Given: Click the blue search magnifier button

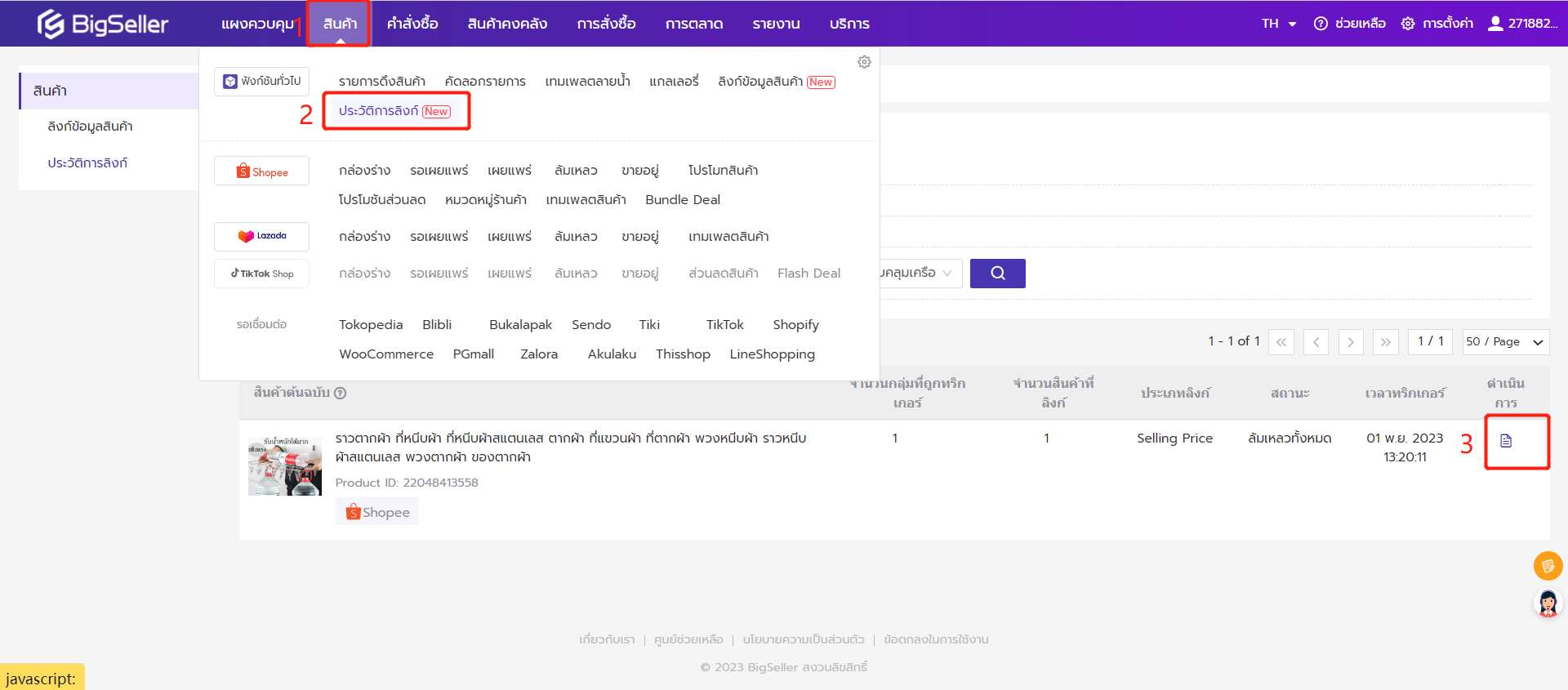Looking at the screenshot, I should click(x=997, y=274).
